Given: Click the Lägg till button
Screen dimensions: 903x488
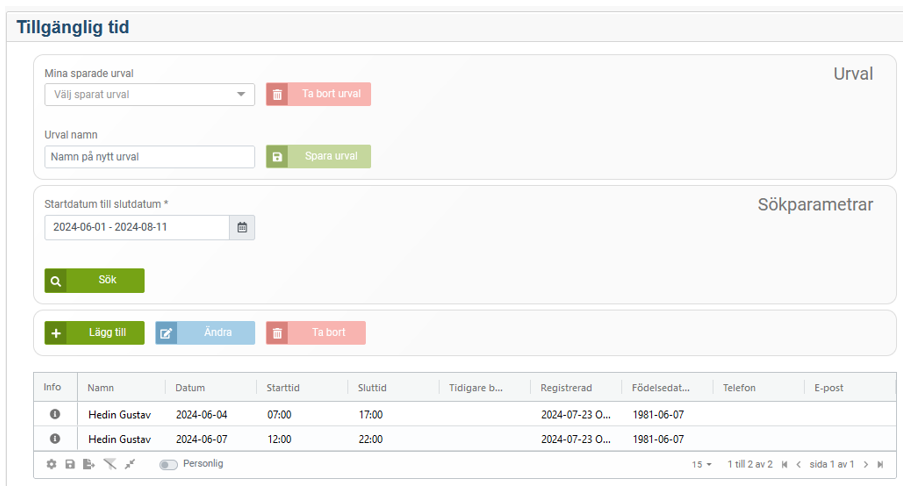Looking at the screenshot, I should (x=94, y=333).
